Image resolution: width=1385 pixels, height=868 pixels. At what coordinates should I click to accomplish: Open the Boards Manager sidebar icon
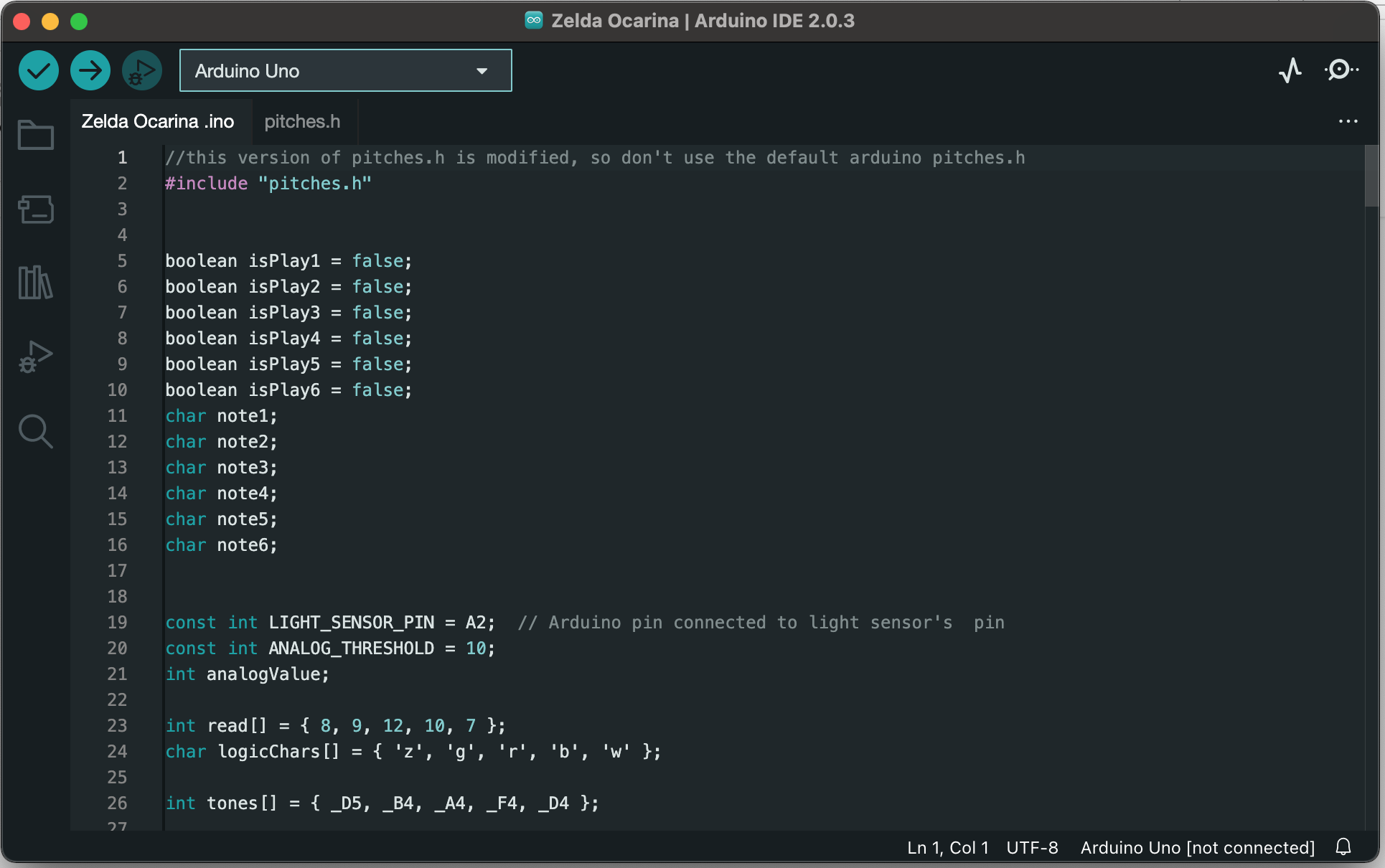coord(36,209)
